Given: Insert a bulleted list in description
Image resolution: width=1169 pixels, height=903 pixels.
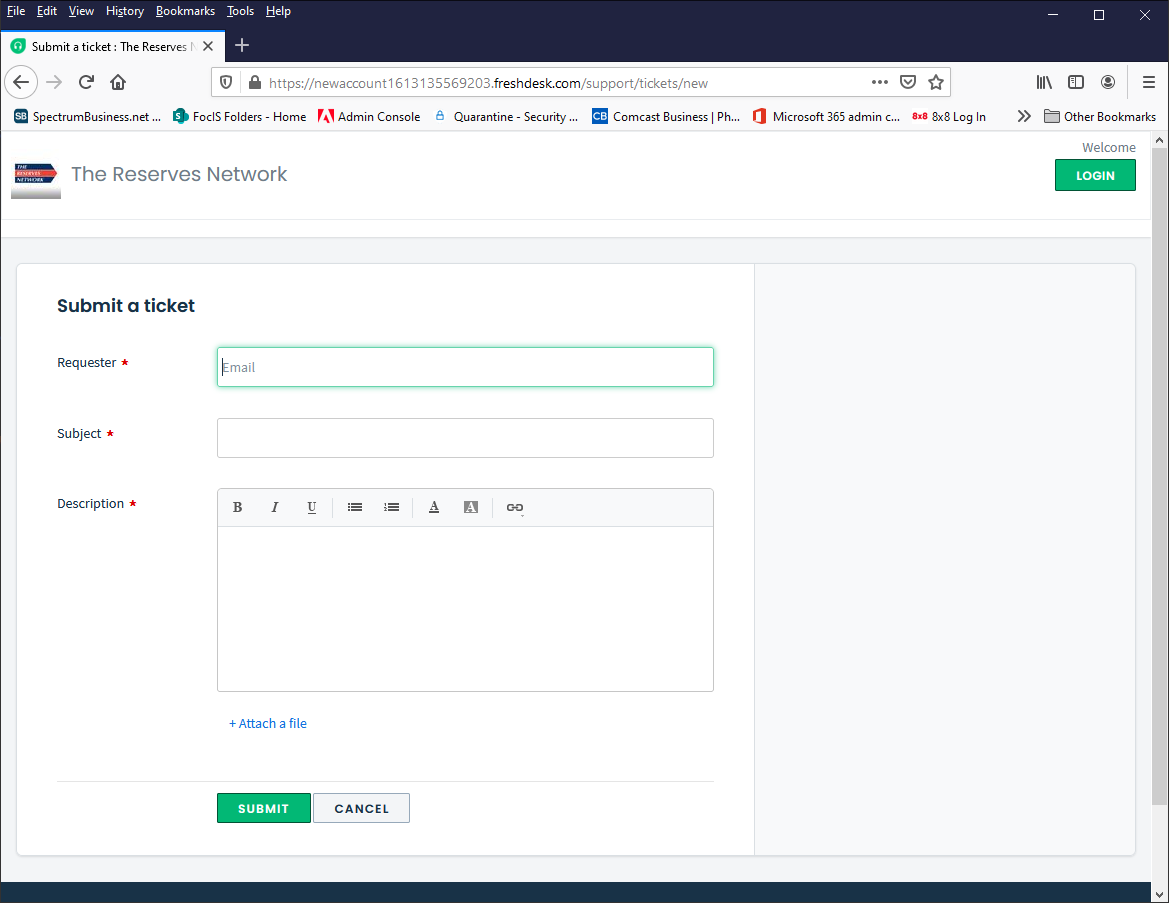Looking at the screenshot, I should 355,507.
